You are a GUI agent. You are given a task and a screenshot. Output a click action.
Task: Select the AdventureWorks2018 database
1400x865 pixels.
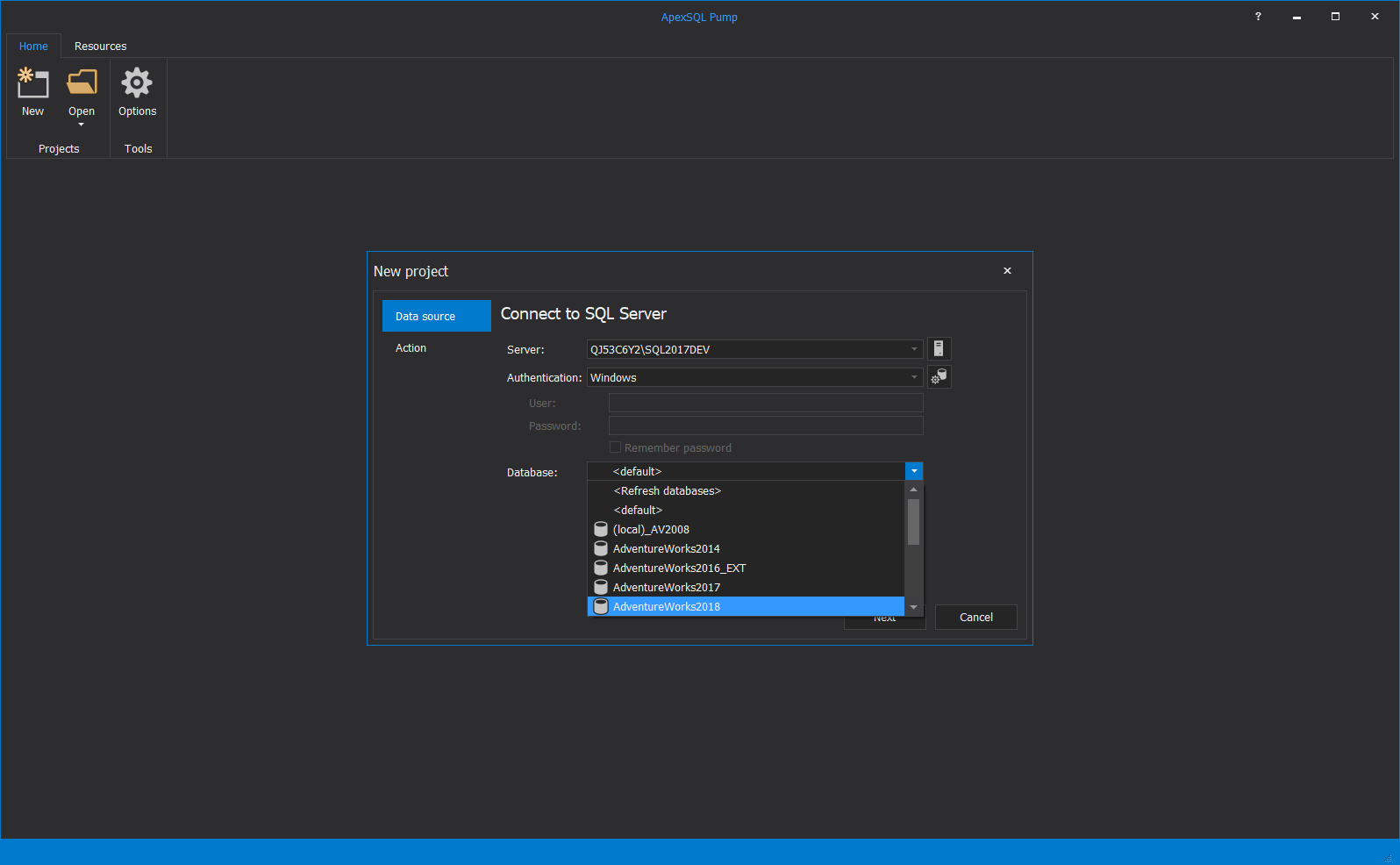click(746, 606)
